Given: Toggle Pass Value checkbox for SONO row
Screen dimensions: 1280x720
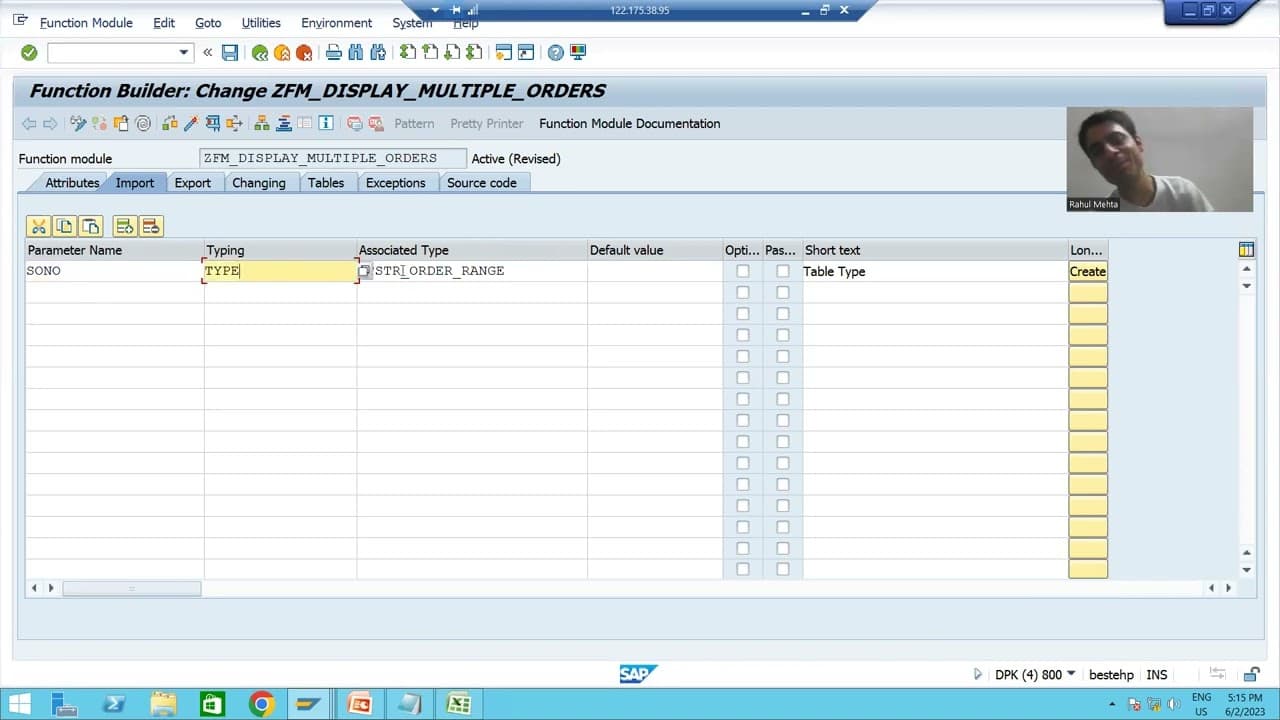Looking at the screenshot, I should (x=782, y=271).
